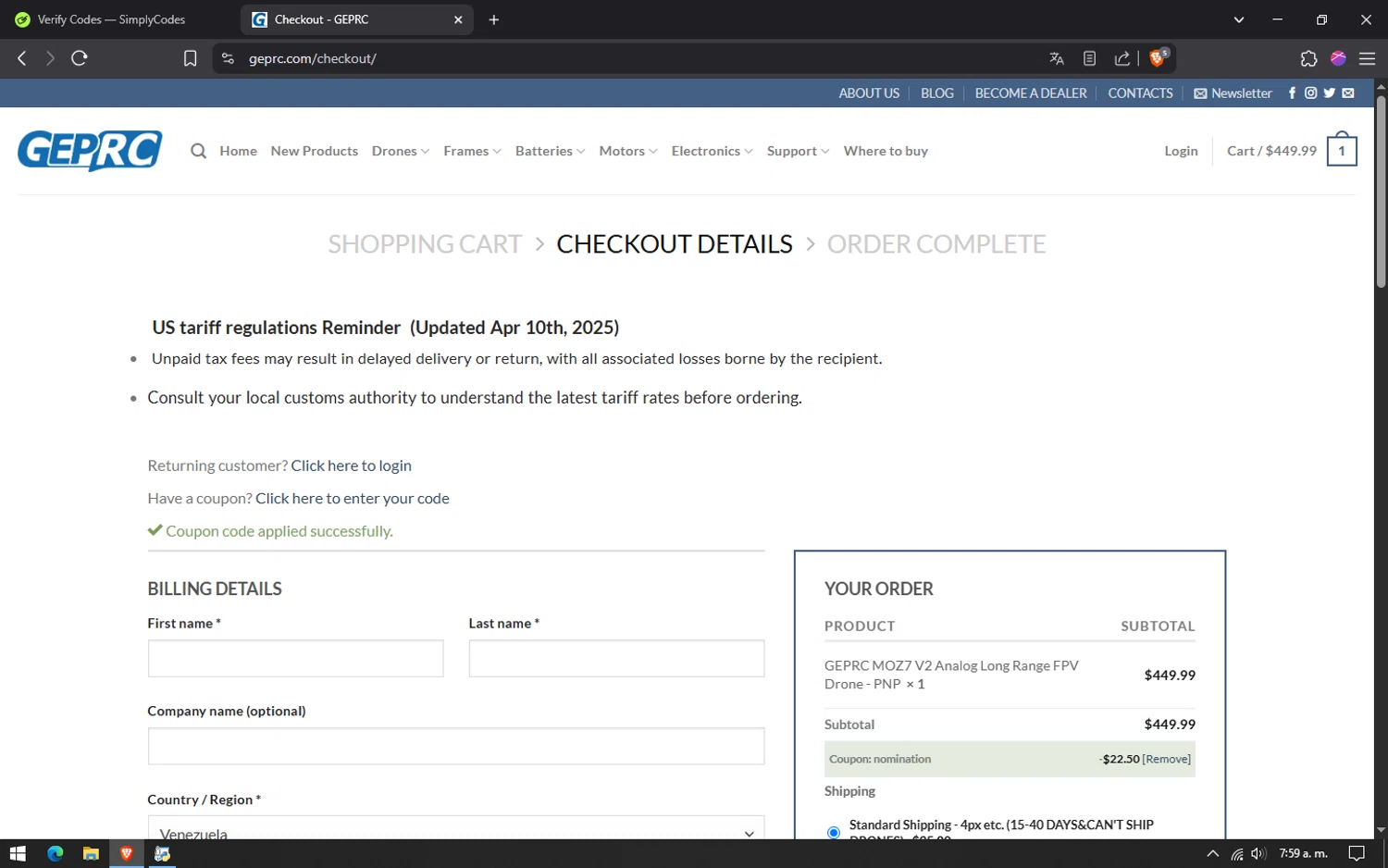1388x868 pixels.
Task: Expand the Support menu
Action: (x=798, y=151)
